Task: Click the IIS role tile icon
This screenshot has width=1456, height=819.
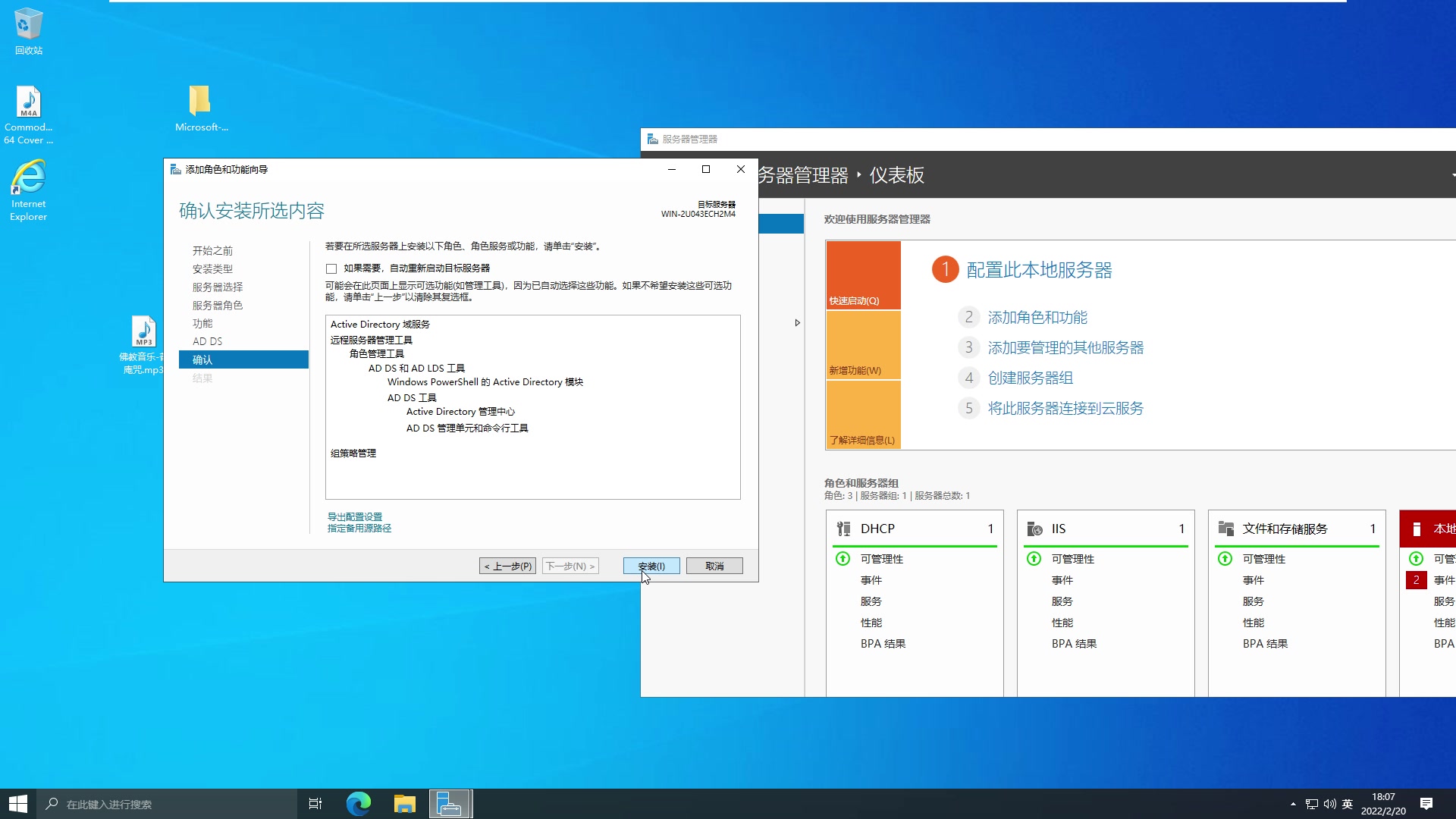Action: click(x=1034, y=529)
